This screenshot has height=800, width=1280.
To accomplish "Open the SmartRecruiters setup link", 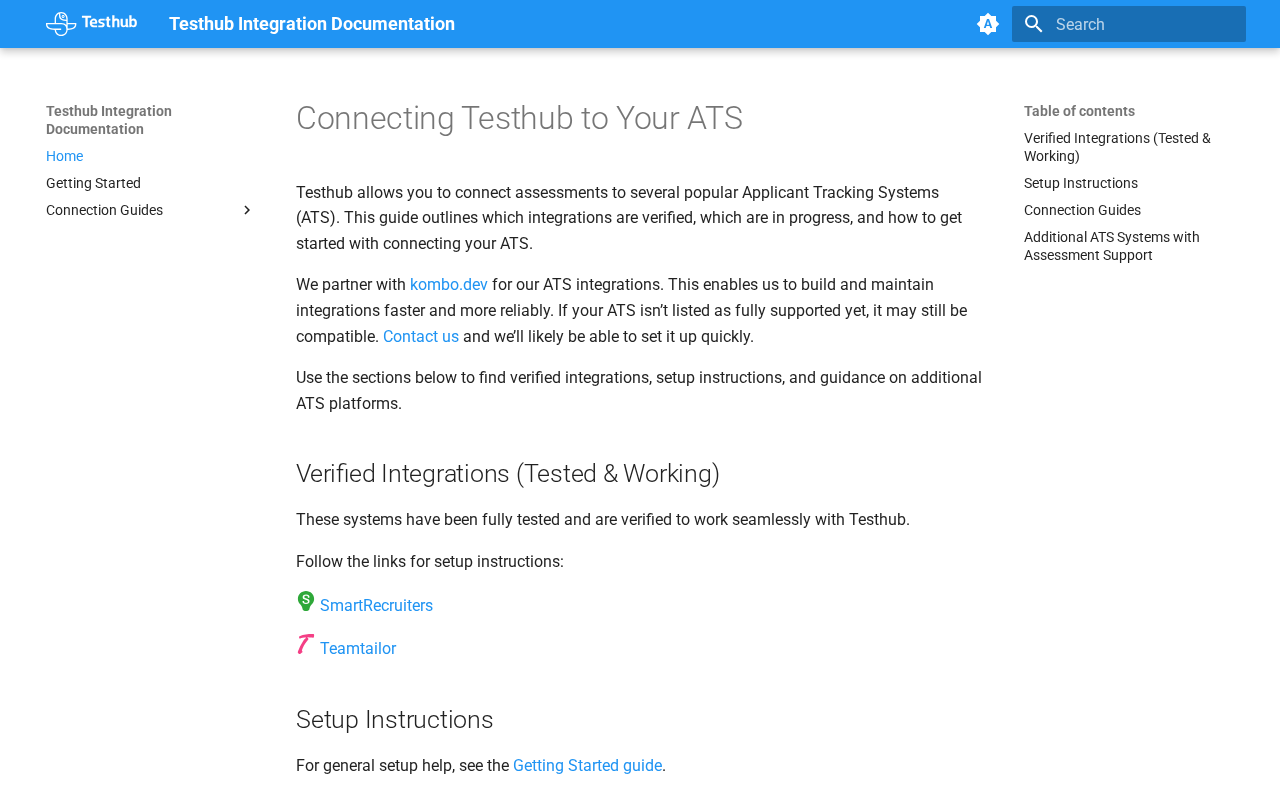I will [376, 606].
